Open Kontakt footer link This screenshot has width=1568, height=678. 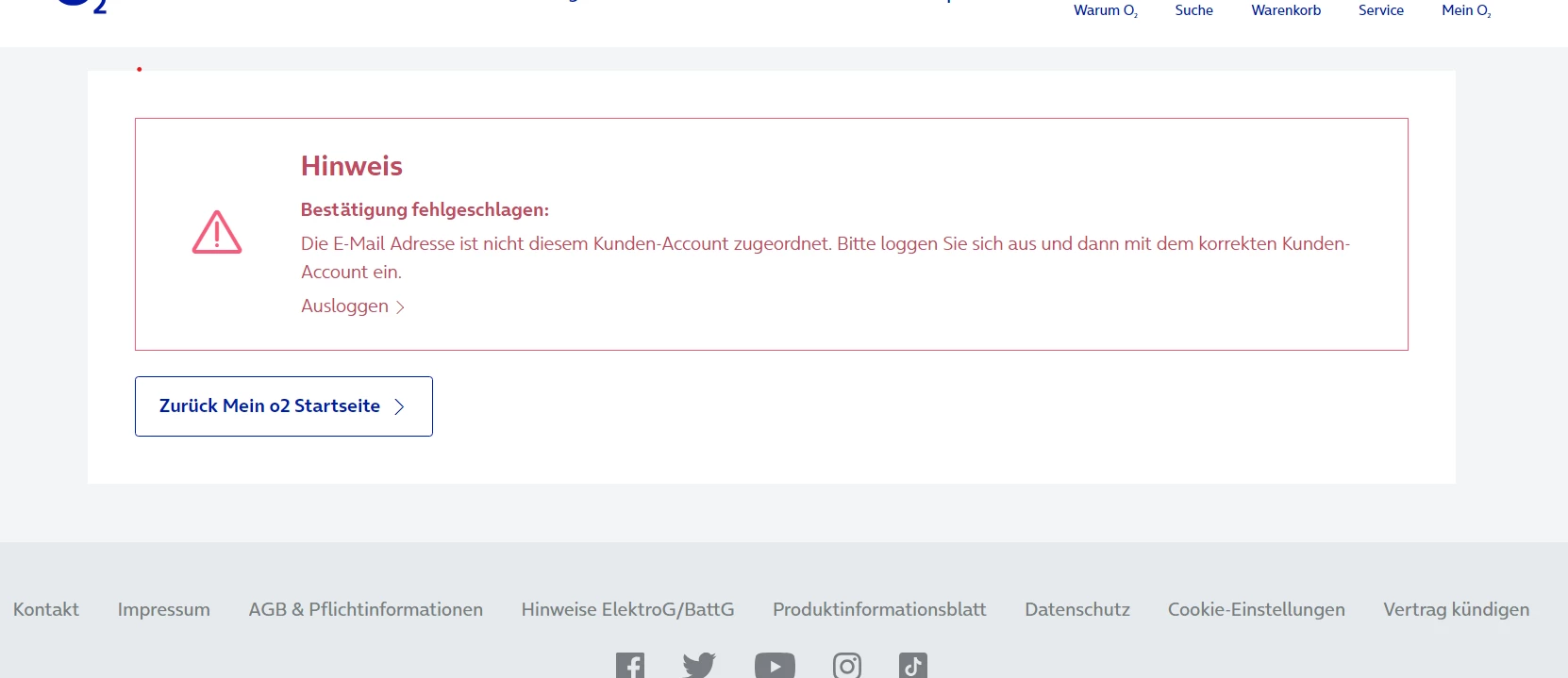tap(46, 609)
